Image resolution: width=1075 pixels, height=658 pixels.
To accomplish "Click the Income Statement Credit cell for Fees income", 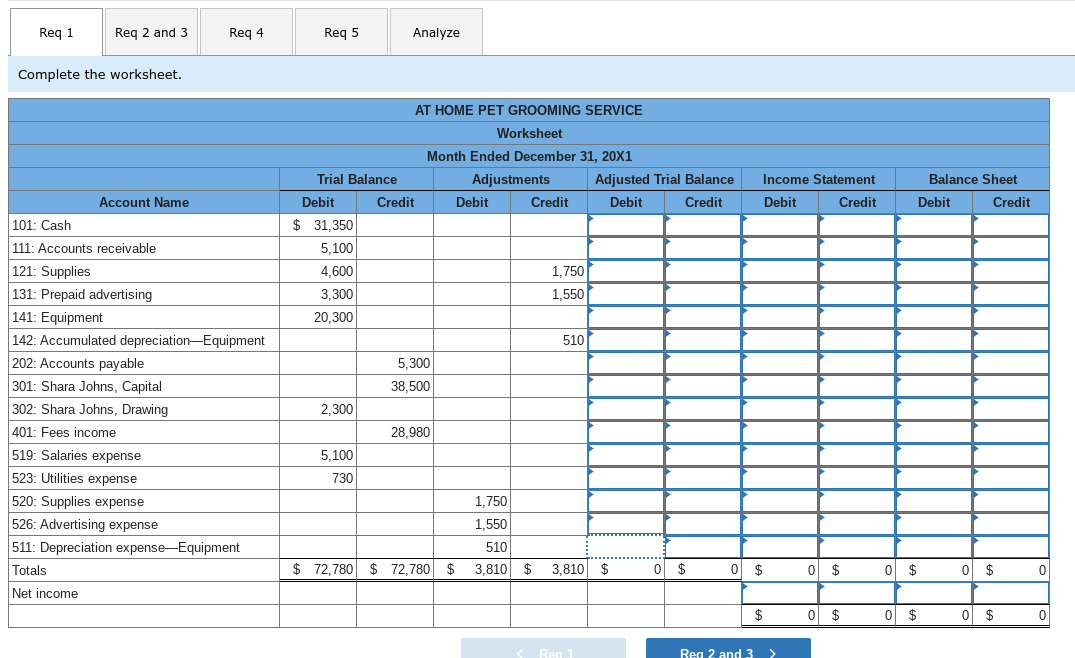I will (857, 432).
